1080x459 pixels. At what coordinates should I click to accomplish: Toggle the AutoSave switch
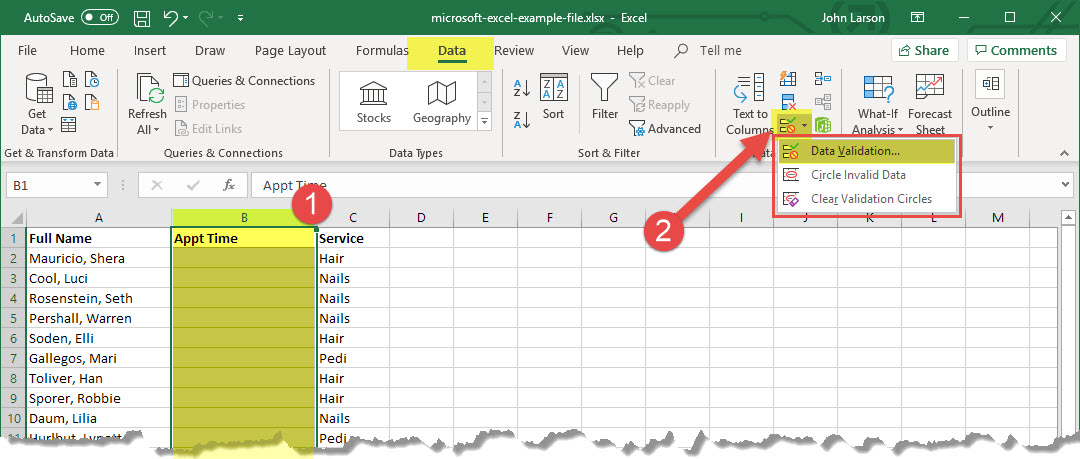point(99,17)
